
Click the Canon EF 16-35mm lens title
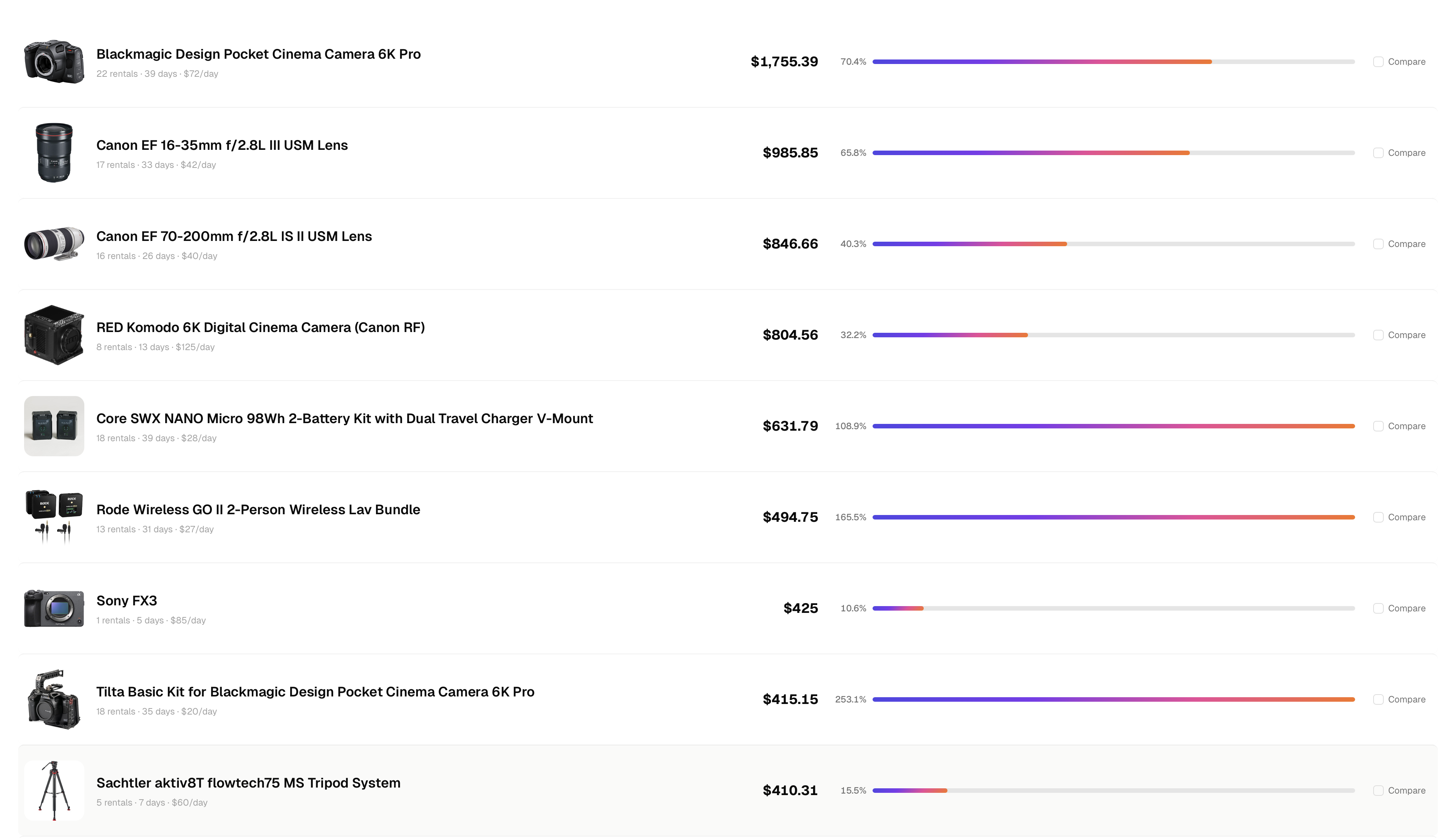[x=222, y=145]
